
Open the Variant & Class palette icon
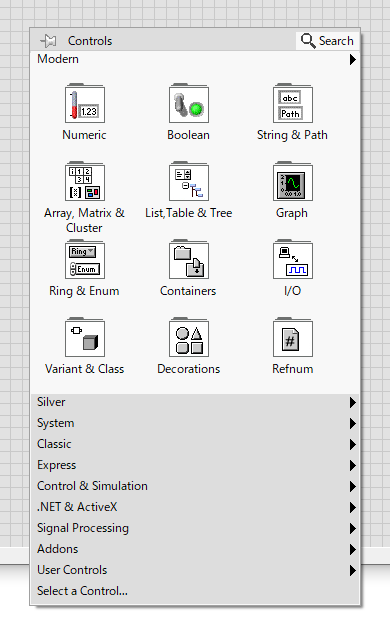[x=85, y=337]
